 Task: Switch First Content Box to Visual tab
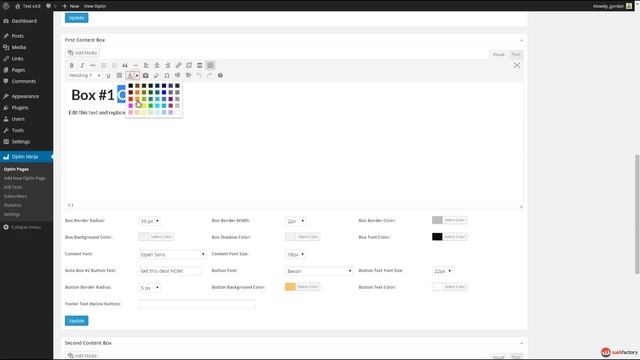498,54
